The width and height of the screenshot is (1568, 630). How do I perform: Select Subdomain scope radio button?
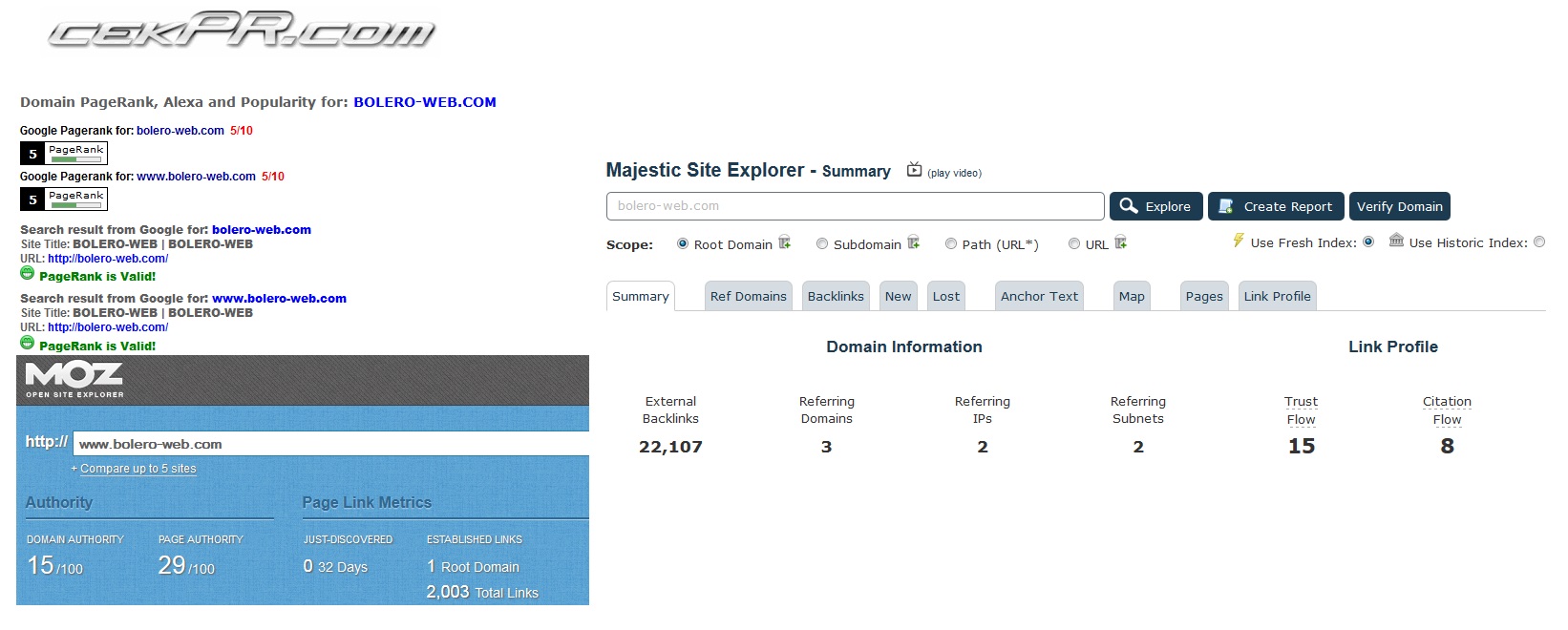[822, 243]
